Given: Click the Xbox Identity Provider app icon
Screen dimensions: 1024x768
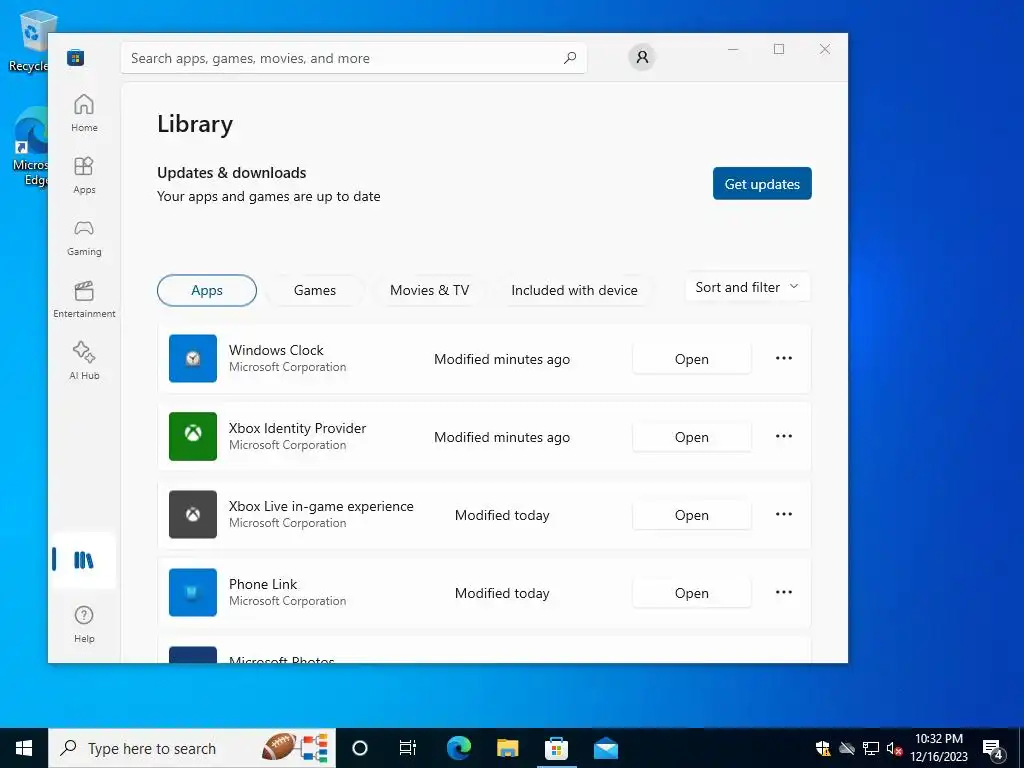Looking at the screenshot, I should click(x=193, y=436).
